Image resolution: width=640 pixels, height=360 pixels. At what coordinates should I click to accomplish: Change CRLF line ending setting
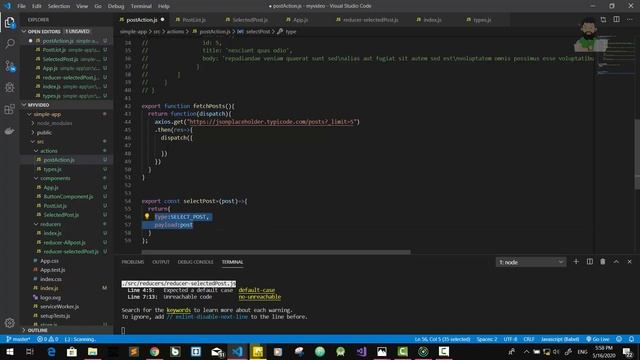[529, 339]
